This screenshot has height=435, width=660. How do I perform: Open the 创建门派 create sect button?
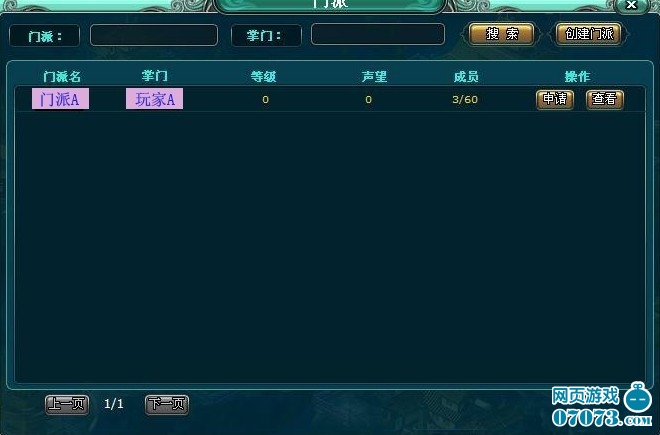tap(589, 34)
